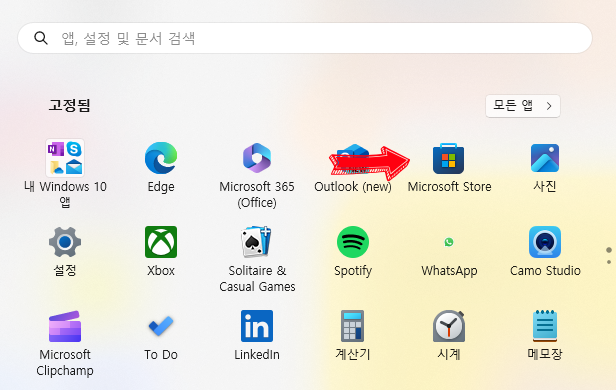Open 계산기 (Calculator)
The height and width of the screenshot is (390, 616).
353,326
